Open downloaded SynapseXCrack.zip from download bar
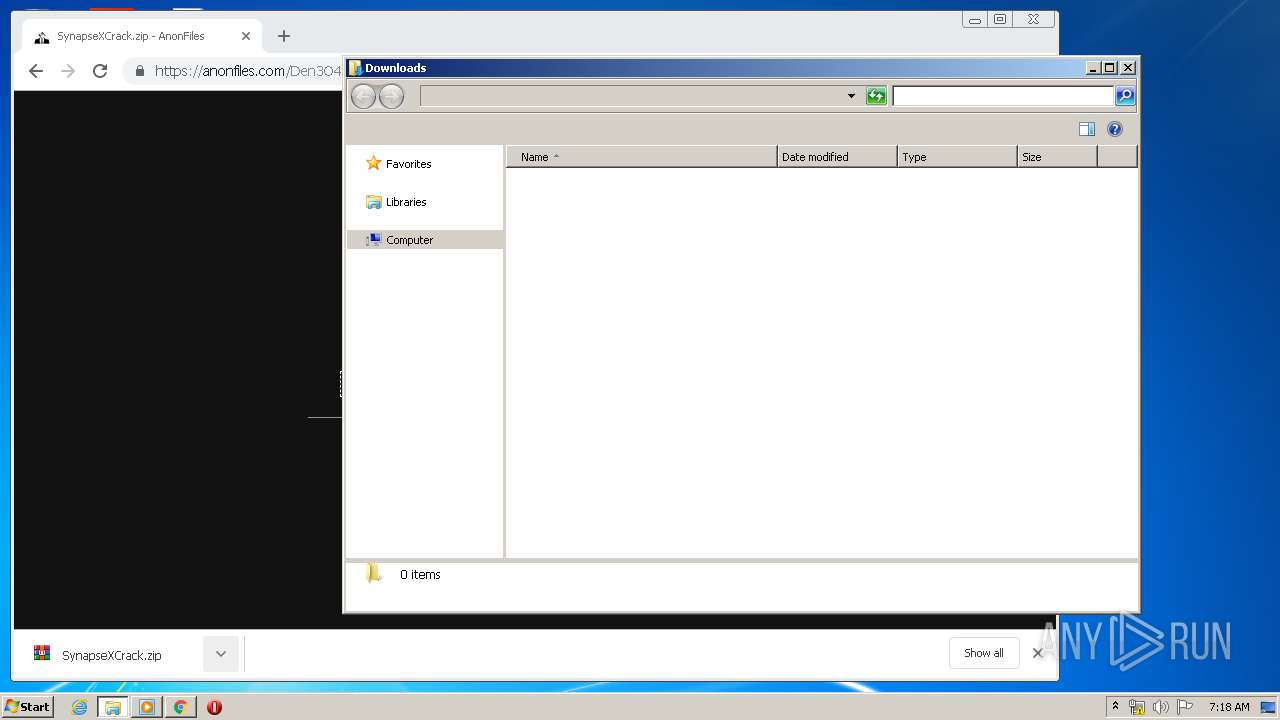Image resolution: width=1280 pixels, height=720 pixels. pyautogui.click(x=110, y=655)
